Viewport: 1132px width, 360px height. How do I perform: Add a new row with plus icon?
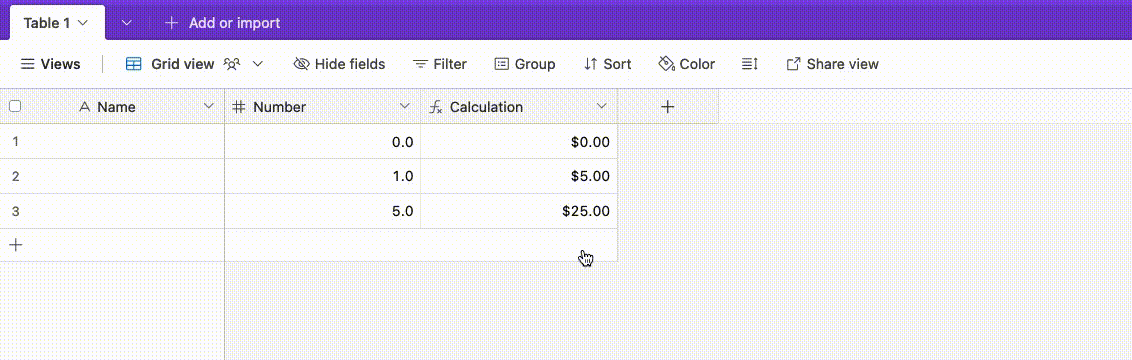(15, 245)
